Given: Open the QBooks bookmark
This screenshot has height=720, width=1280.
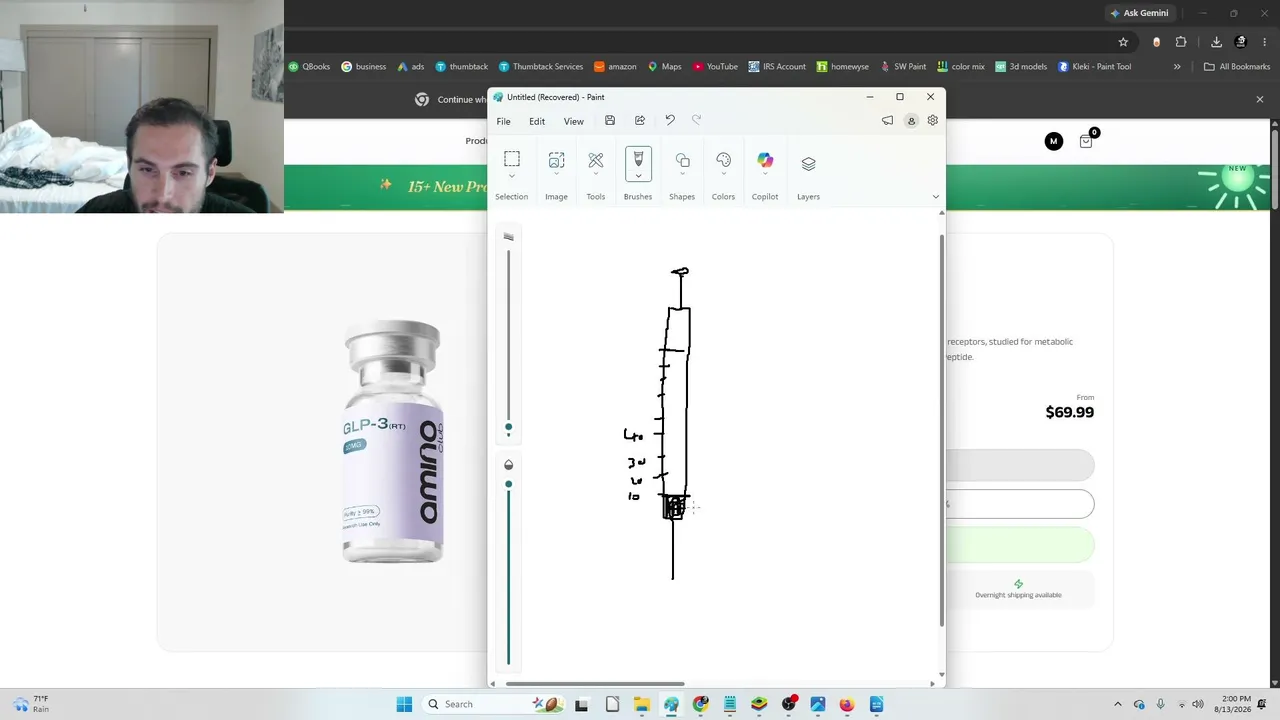Looking at the screenshot, I should (309, 67).
